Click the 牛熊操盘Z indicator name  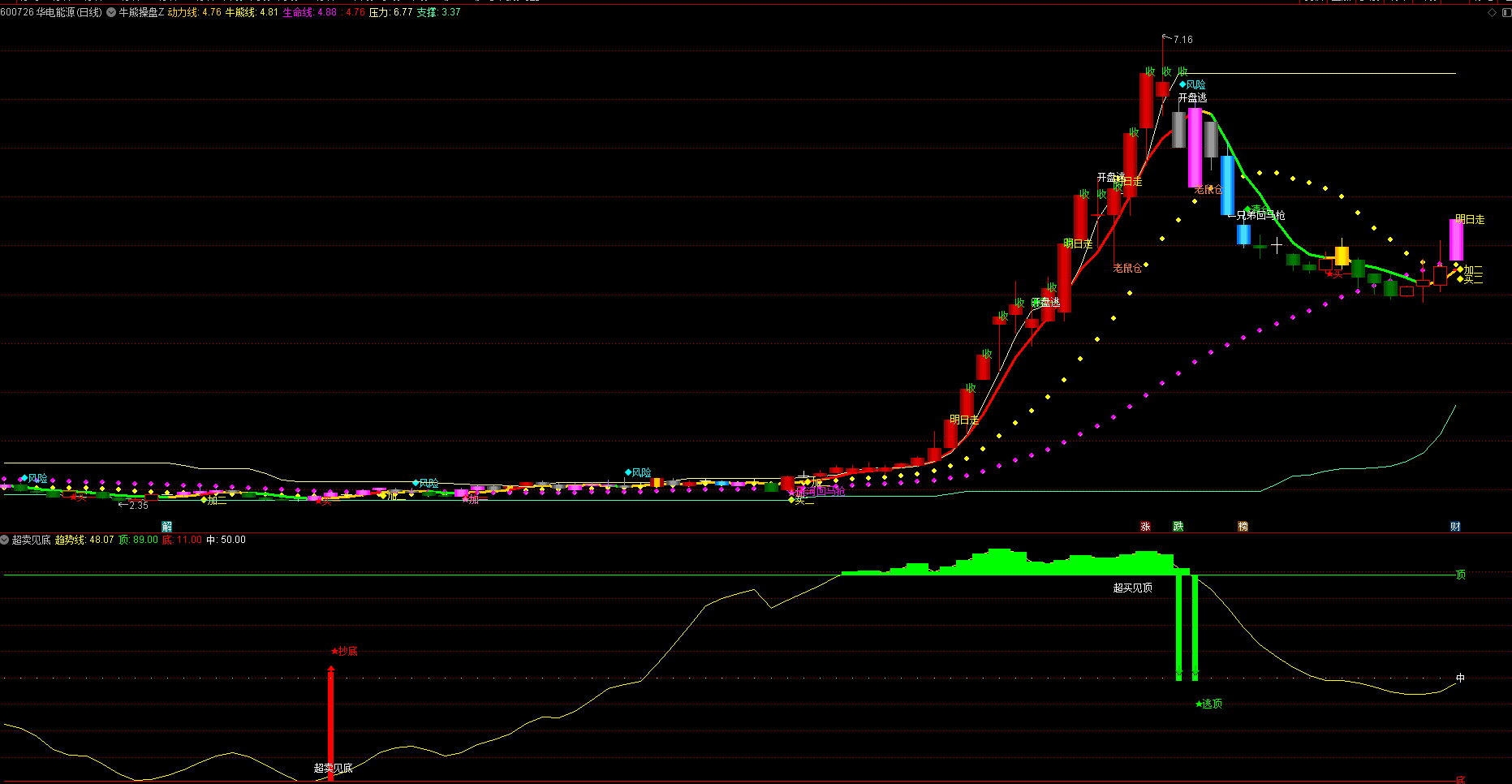coord(141,12)
